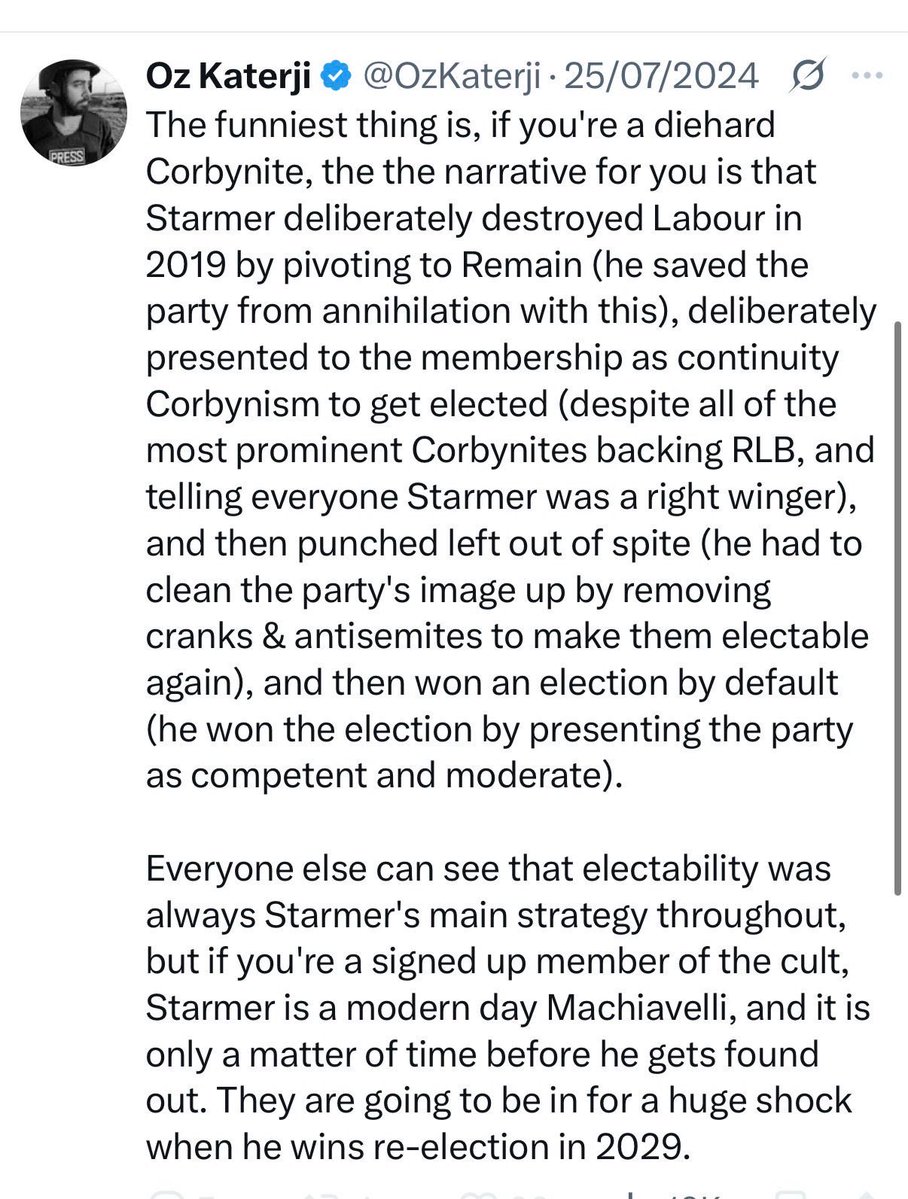Click the paragraph starting 'Everyone else can see'
Image resolution: width=908 pixels, height=1199 pixels.
tap(508, 1007)
